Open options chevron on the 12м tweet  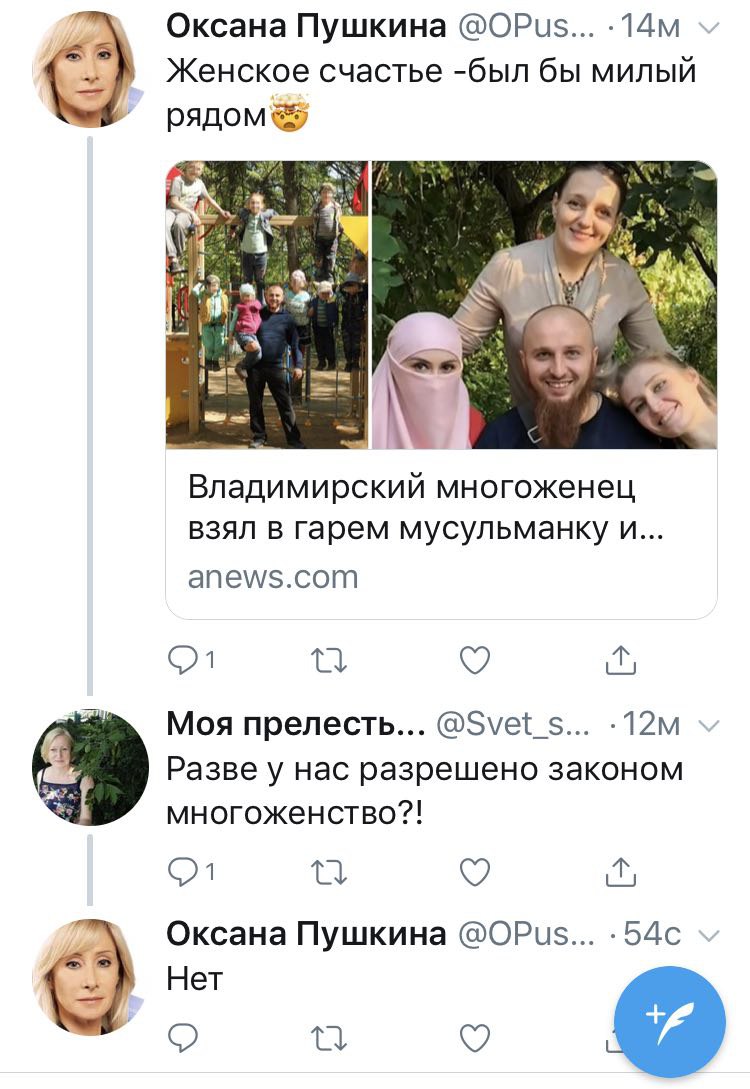point(708,726)
